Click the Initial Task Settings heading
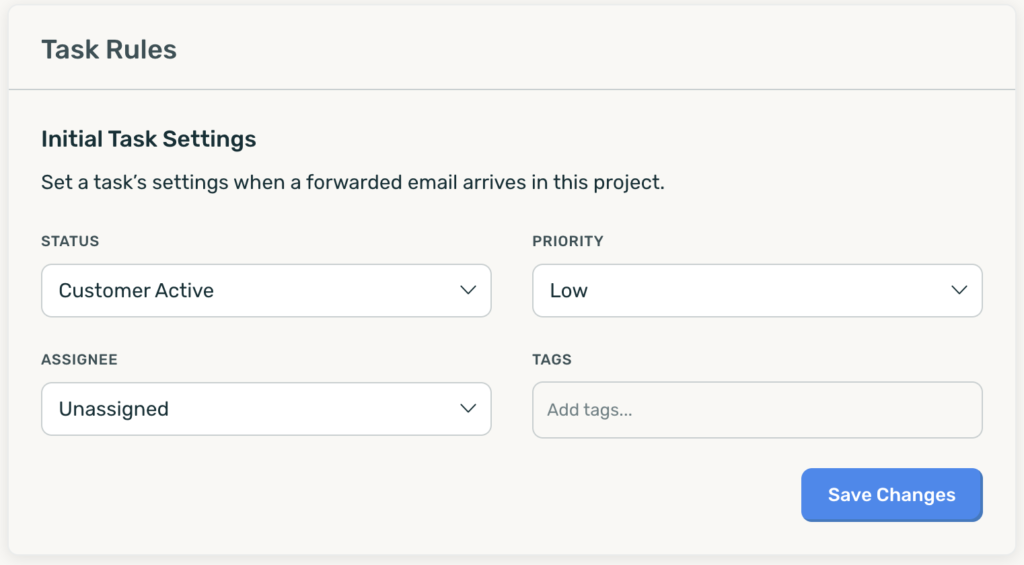The image size is (1024, 565). (x=148, y=139)
